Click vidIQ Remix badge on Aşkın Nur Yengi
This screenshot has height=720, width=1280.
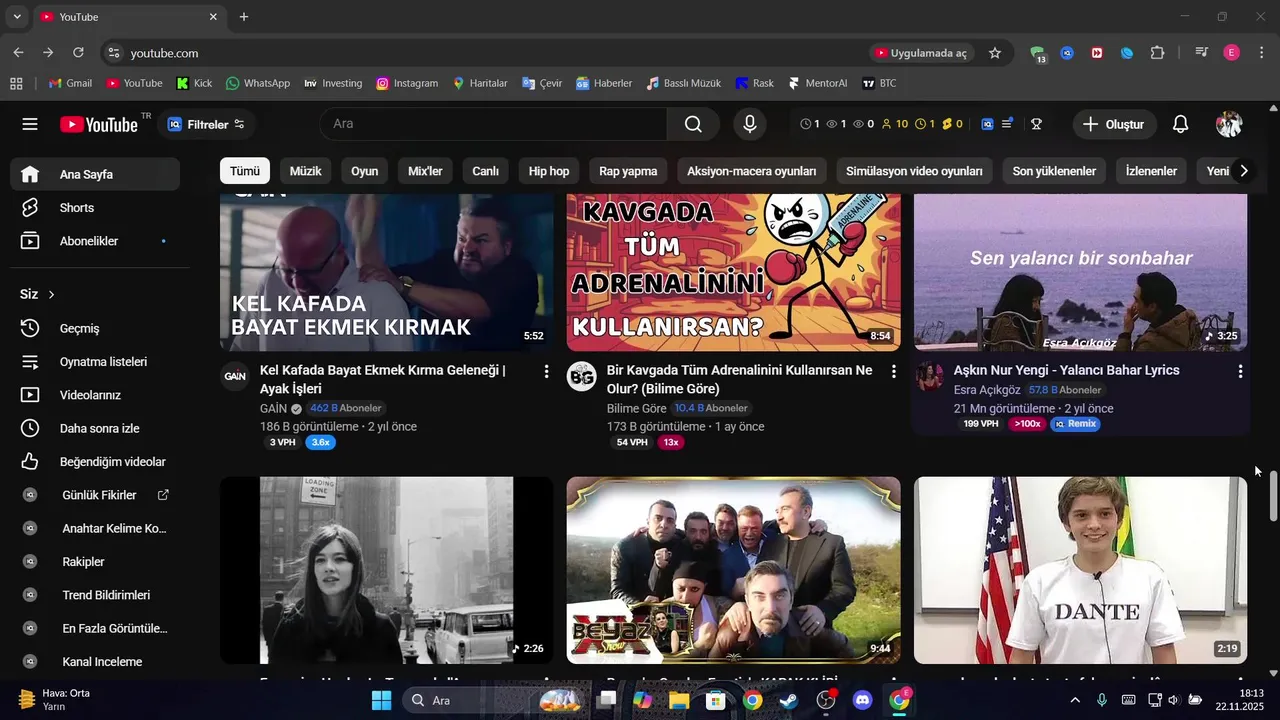click(1075, 424)
